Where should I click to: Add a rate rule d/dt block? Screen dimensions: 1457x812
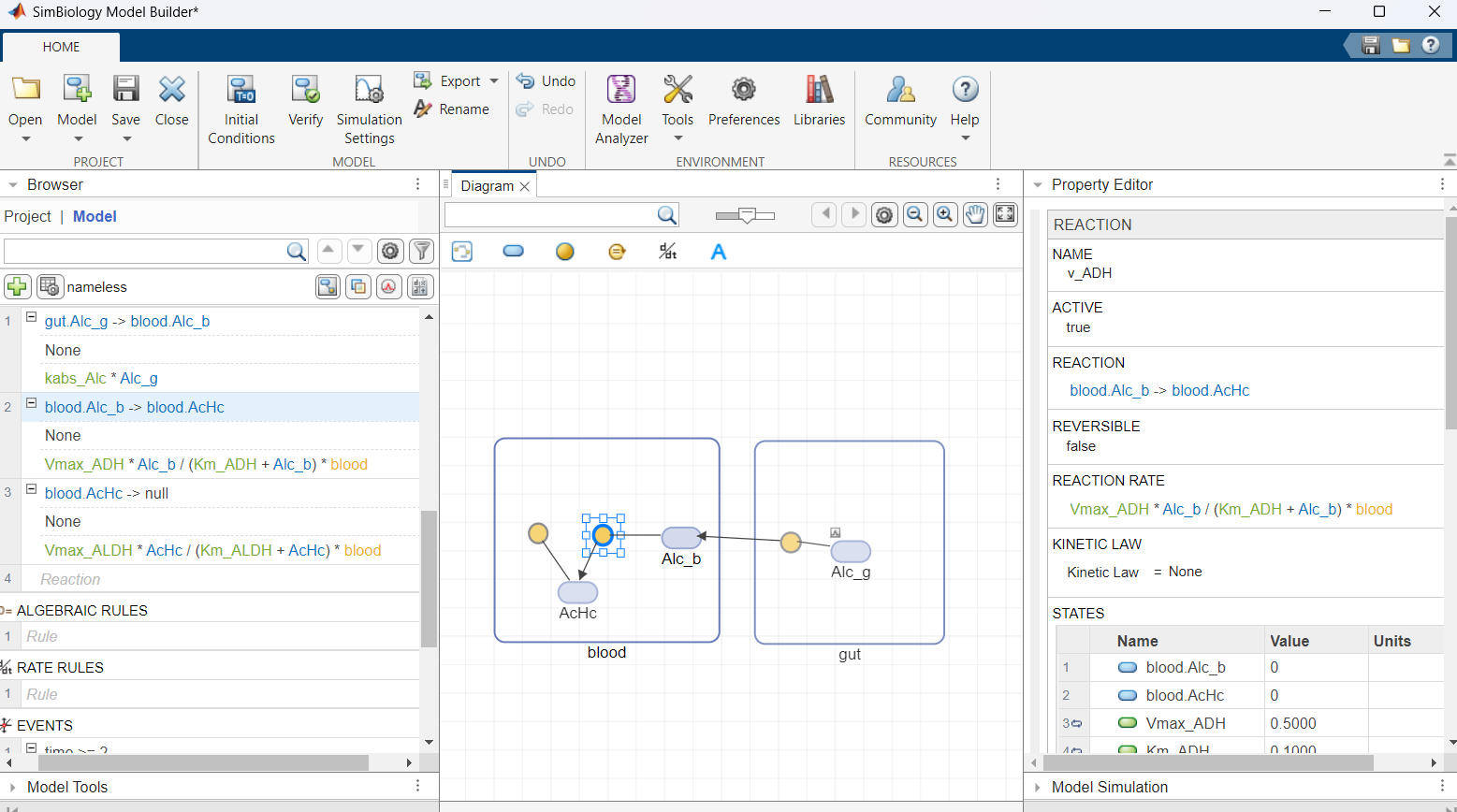[x=667, y=252]
